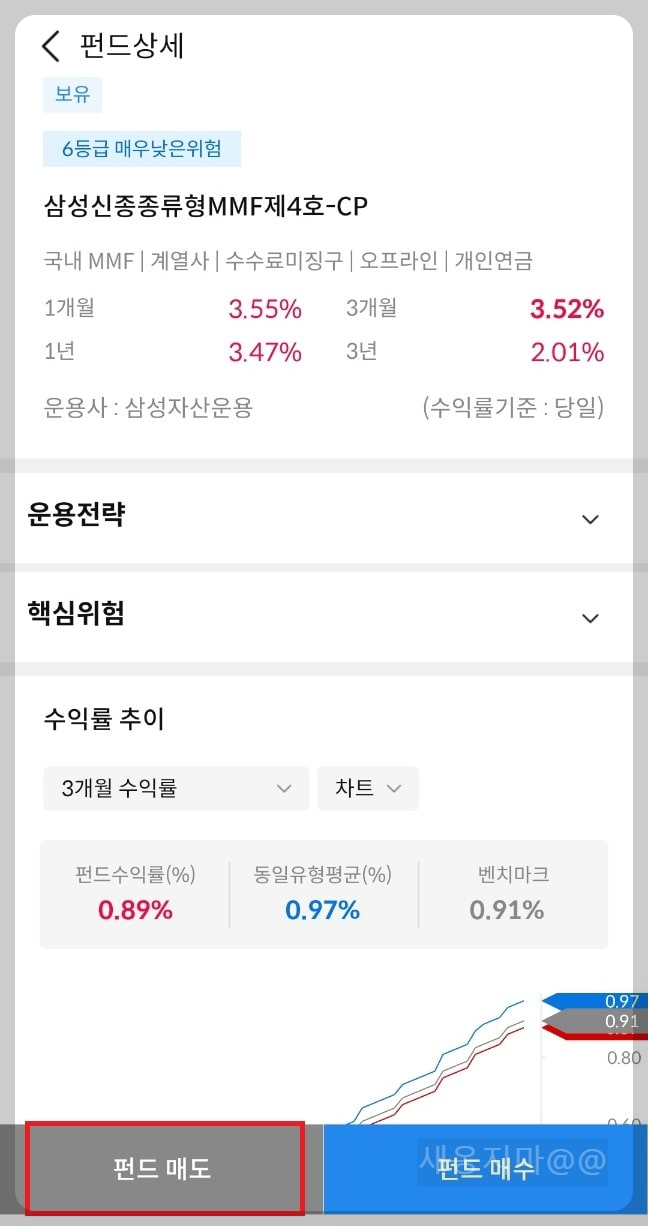This screenshot has width=648, height=1226.
Task: Click the fund name 삼성신종종류형MMF제4호-CP
Action: pyautogui.click(x=206, y=206)
